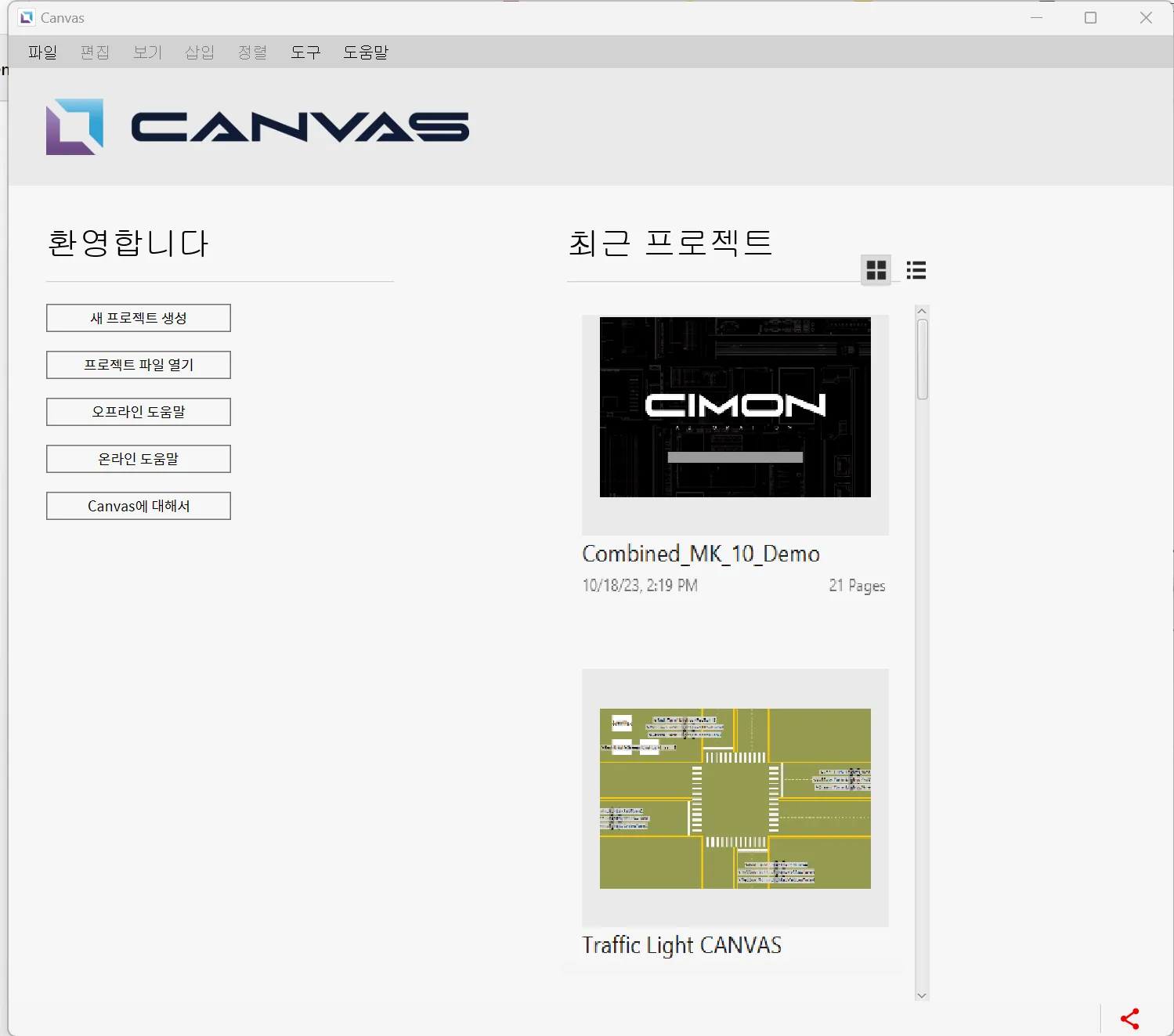Open Traffic Light CANVAS project thumbnail
The height and width of the screenshot is (1036, 1174).
pyautogui.click(x=735, y=798)
